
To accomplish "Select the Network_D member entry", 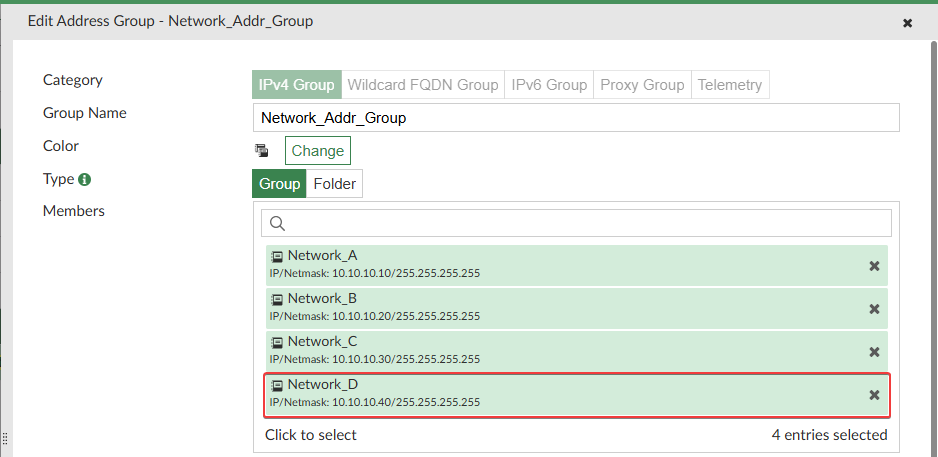I will [577, 394].
